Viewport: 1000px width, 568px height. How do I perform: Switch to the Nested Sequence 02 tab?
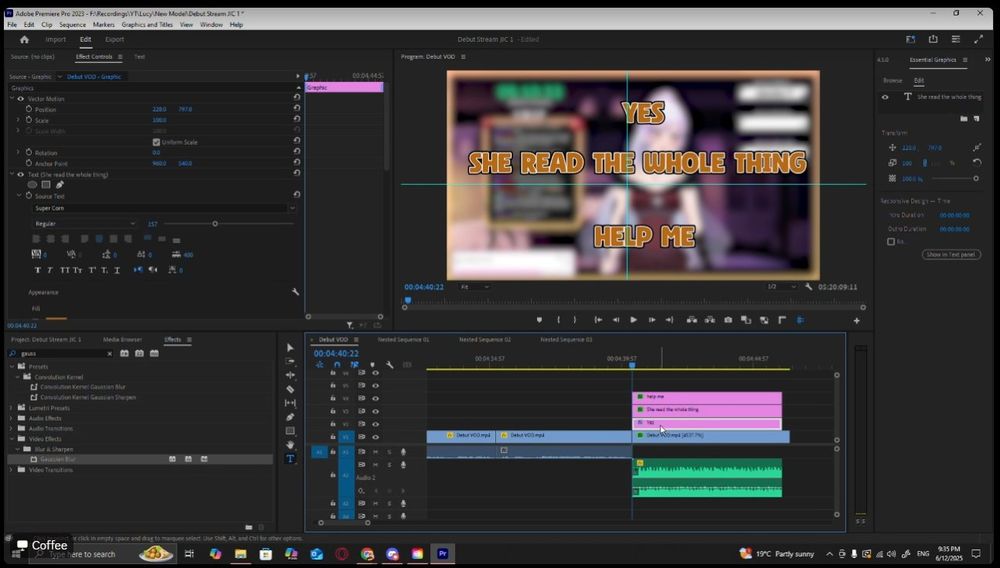coord(485,340)
